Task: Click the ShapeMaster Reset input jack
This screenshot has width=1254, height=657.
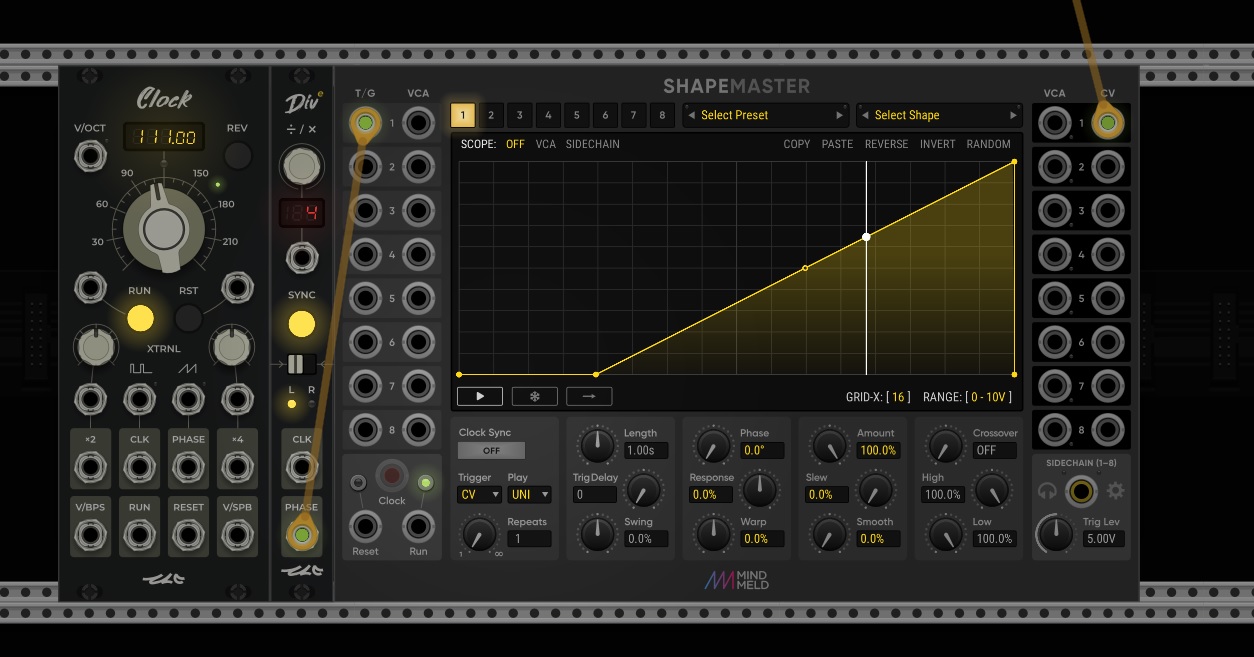Action: coord(365,526)
